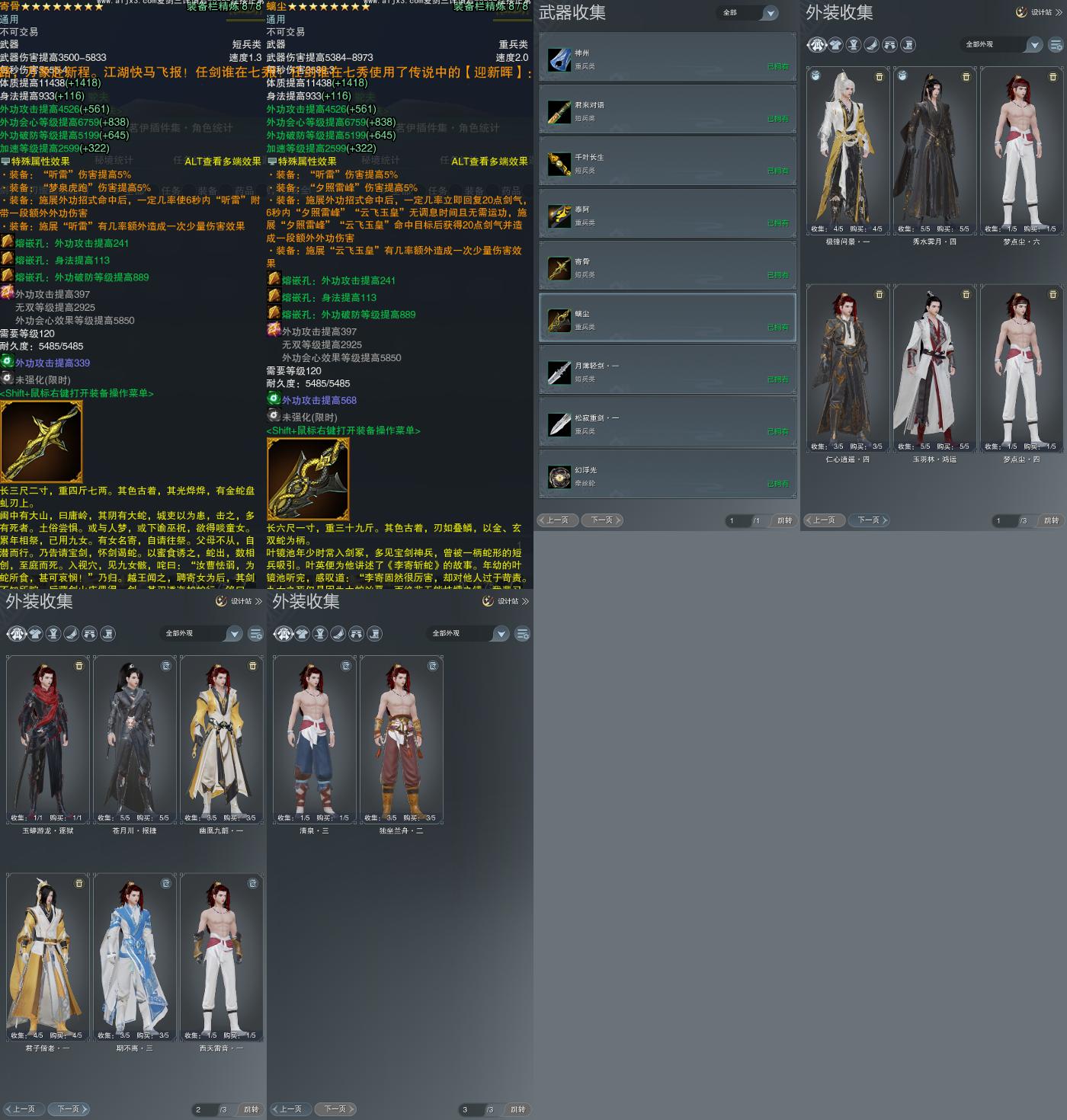Image resolution: width=1067 pixels, height=1120 pixels.
Task: Click the first 熔嵌孔 gem icon in 寄骨 tooltip
Action: [x=7, y=242]
